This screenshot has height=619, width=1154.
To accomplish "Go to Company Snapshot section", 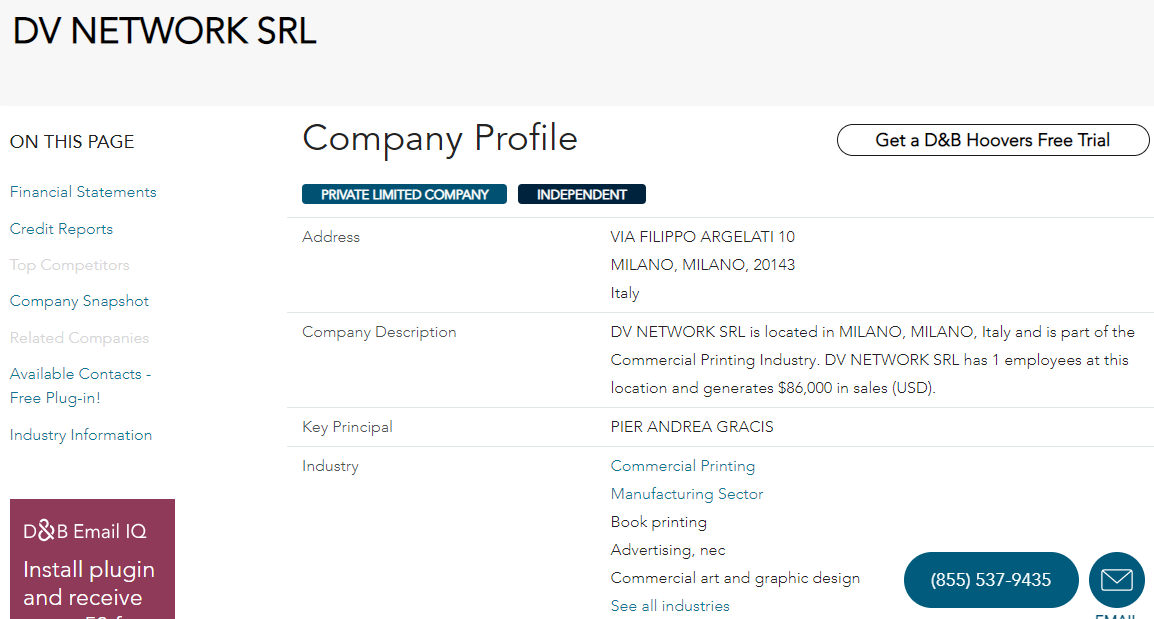I will (x=79, y=301).
